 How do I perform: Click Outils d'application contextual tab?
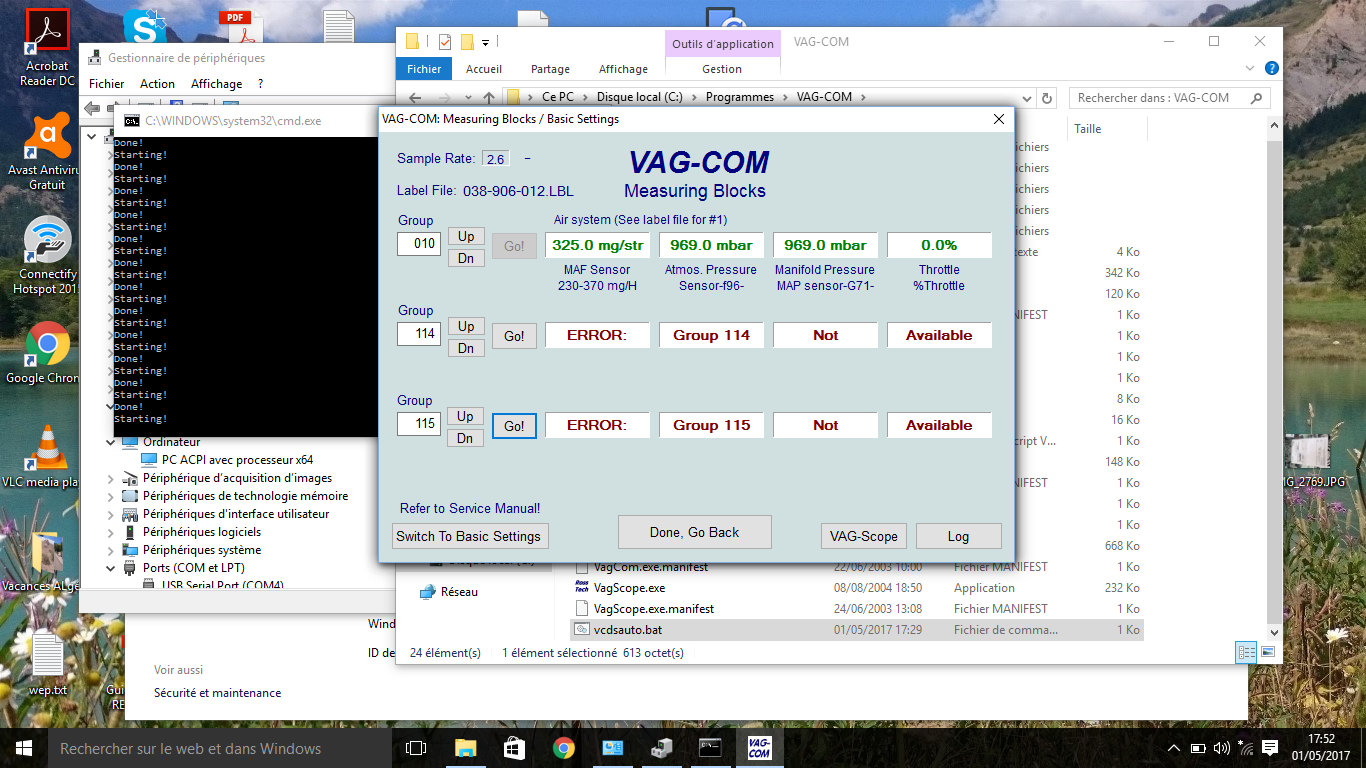click(723, 44)
